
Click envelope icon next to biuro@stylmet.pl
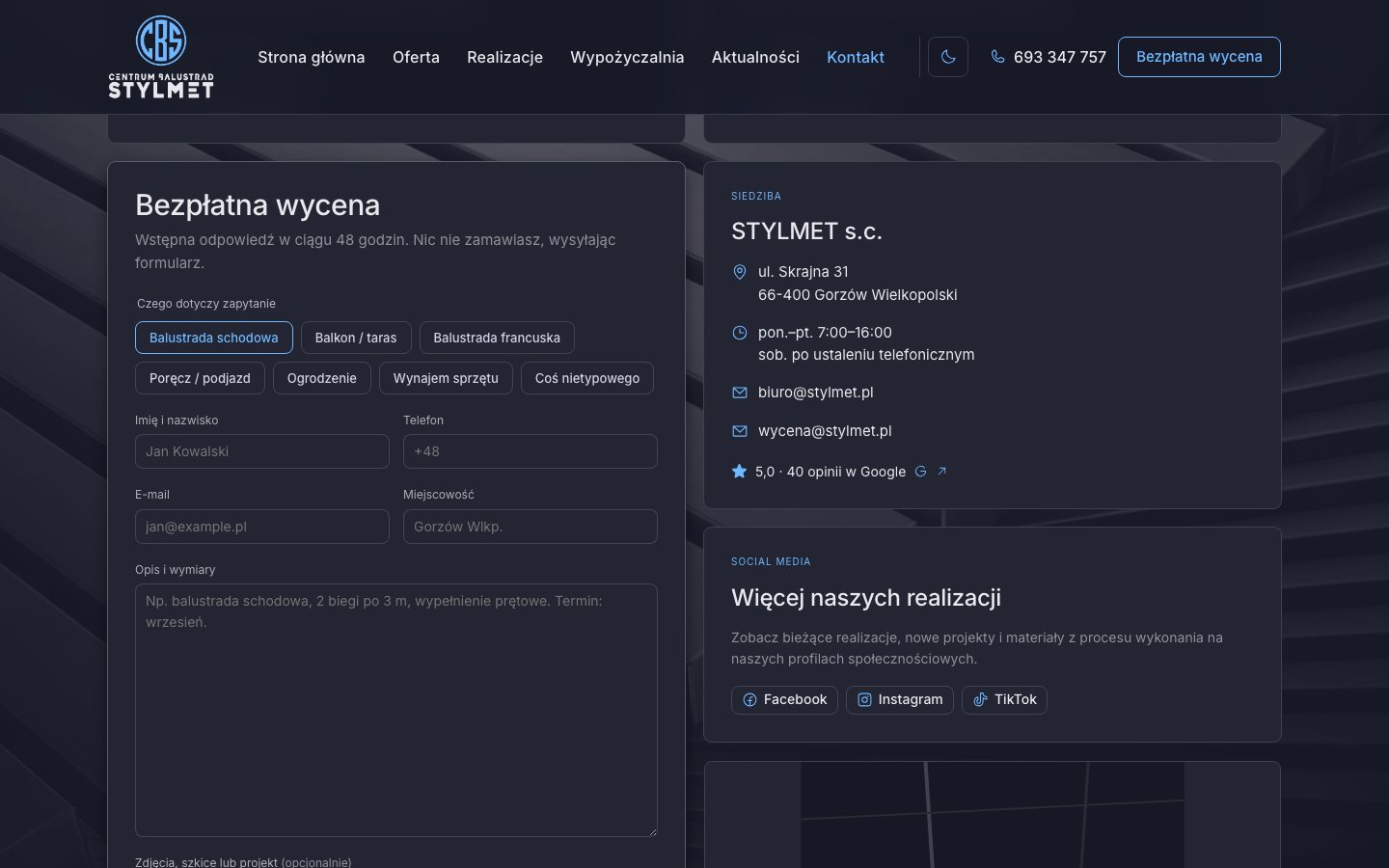[x=740, y=393]
